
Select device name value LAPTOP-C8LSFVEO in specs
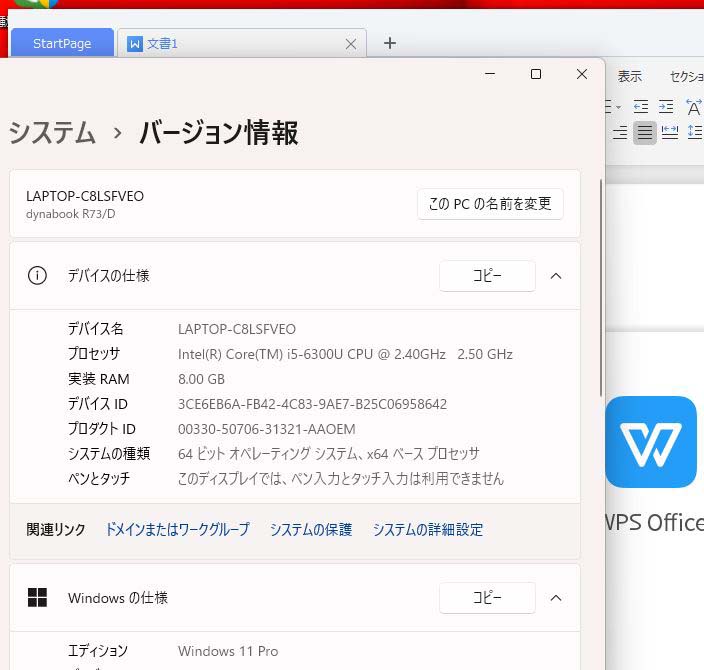237,329
